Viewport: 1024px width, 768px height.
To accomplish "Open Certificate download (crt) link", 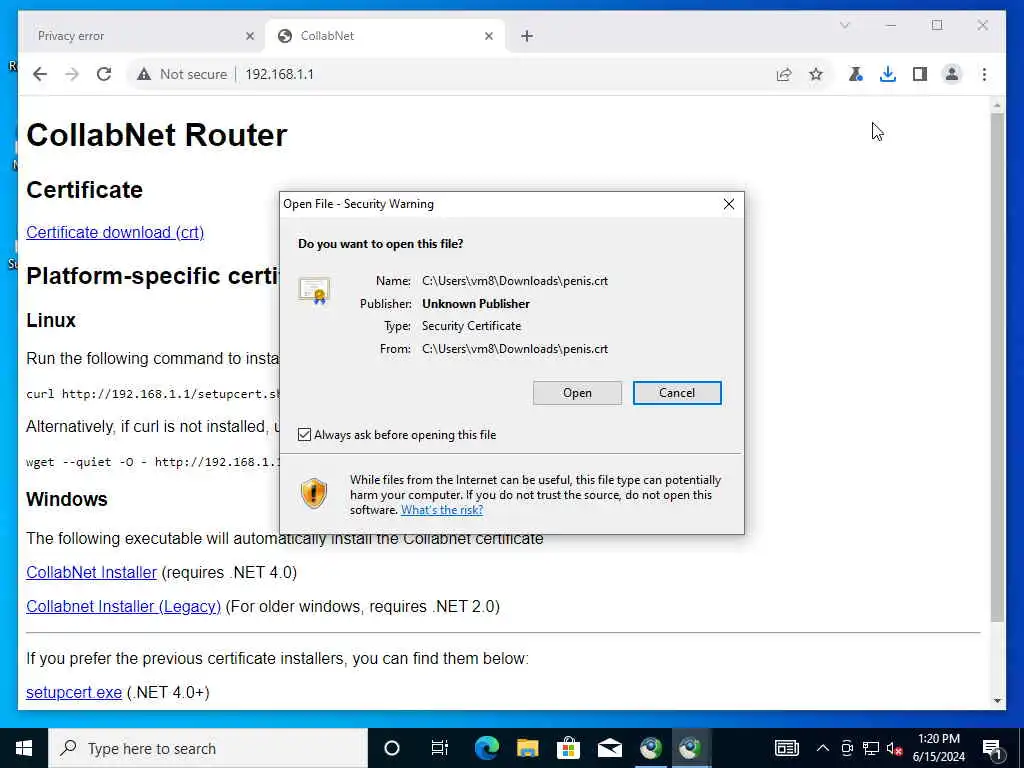I will (115, 232).
